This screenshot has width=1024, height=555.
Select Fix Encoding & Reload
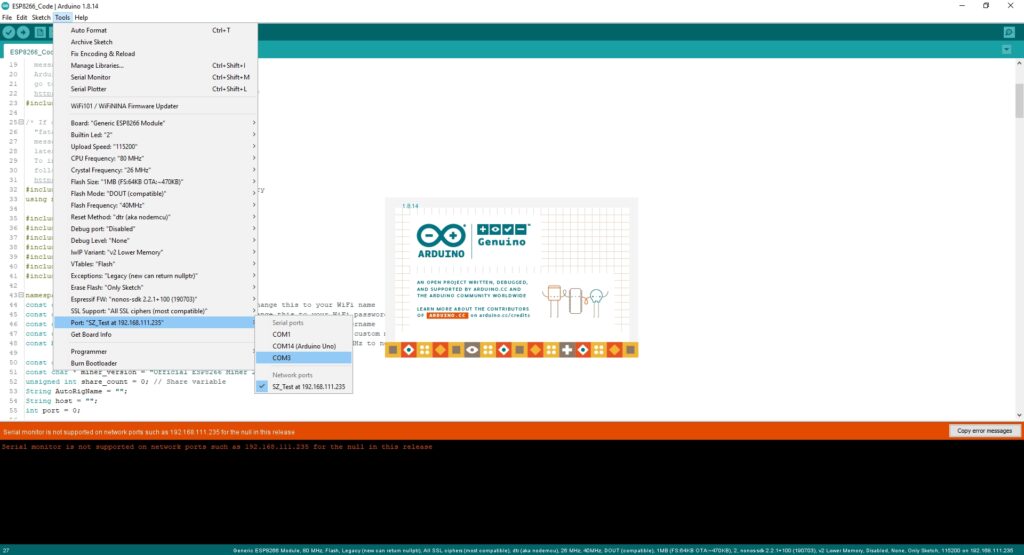click(155, 54)
